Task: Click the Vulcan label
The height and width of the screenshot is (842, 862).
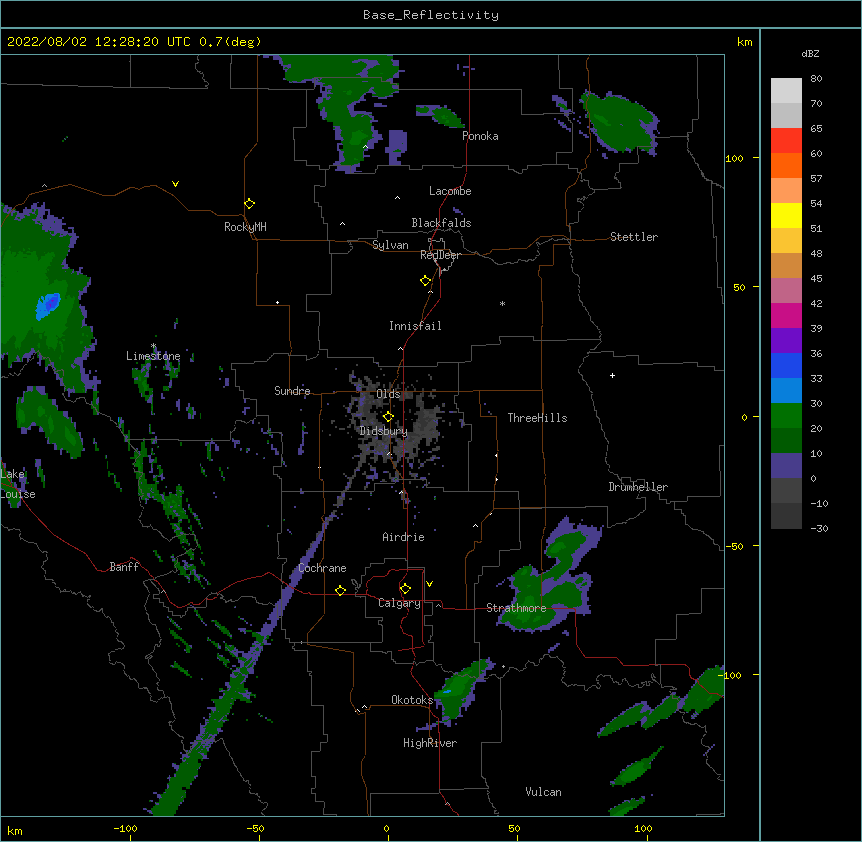Action: click(543, 792)
